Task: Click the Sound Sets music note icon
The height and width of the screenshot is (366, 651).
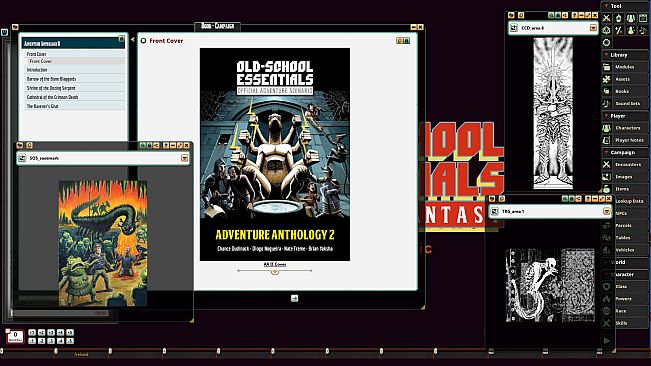Action: coord(607,103)
